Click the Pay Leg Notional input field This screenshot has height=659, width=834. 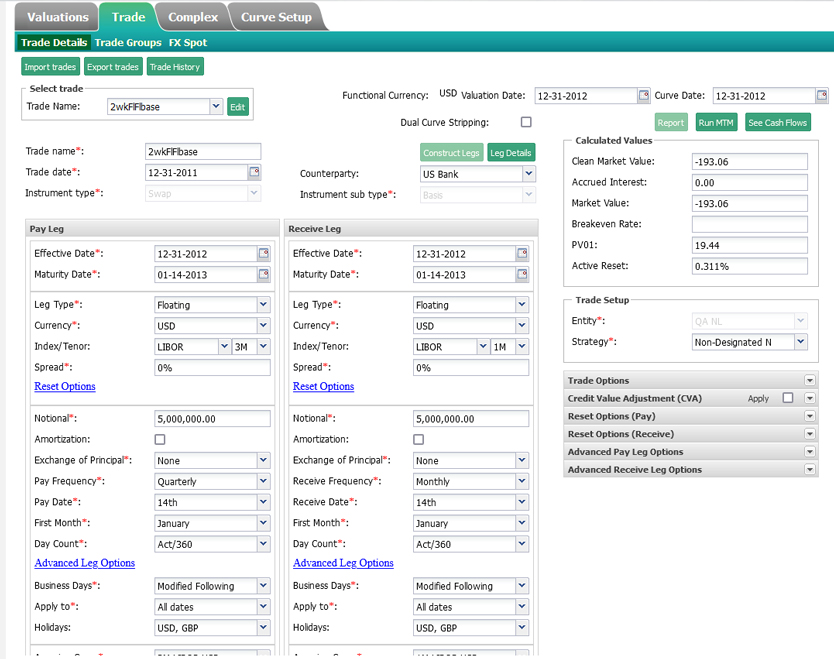point(212,419)
